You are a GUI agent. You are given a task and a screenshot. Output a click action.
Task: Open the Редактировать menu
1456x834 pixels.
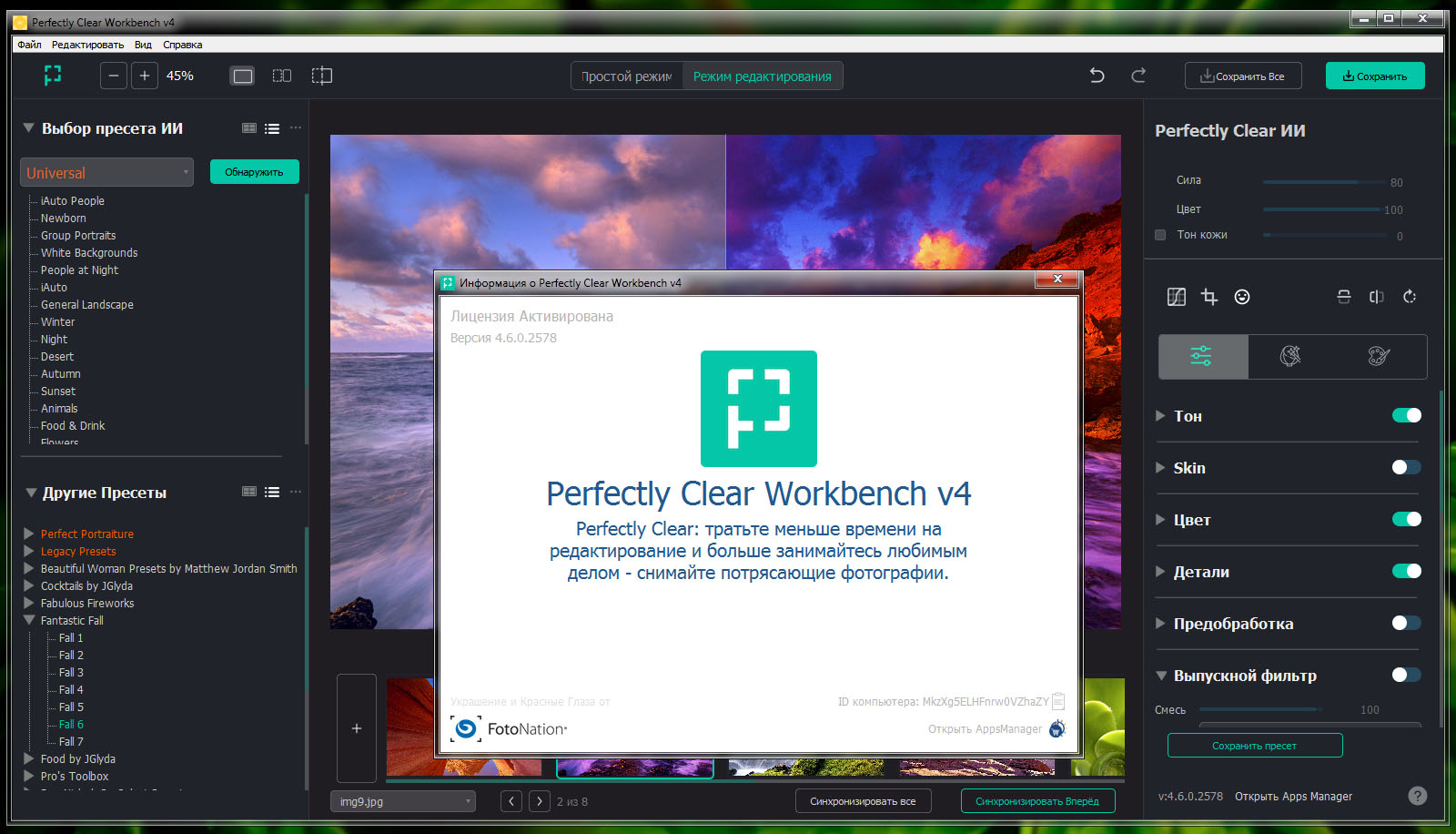pos(87,45)
